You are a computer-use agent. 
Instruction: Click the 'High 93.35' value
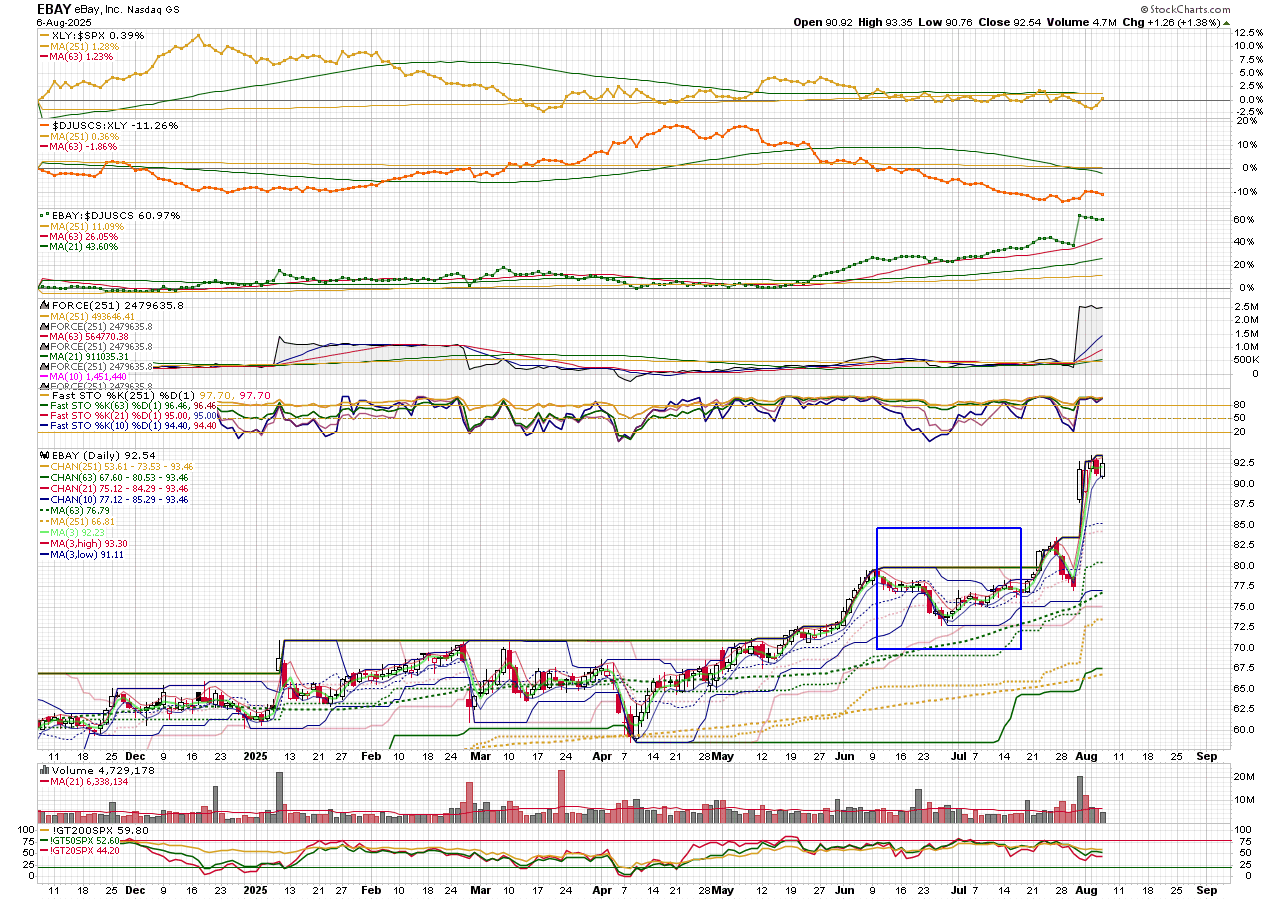(887, 22)
